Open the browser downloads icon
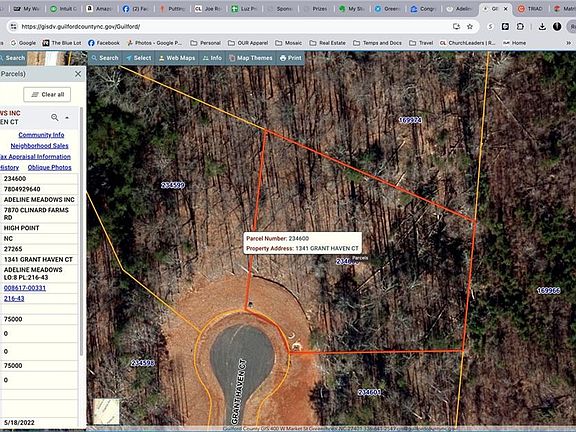This screenshot has height=432, width=576. pos(542,26)
